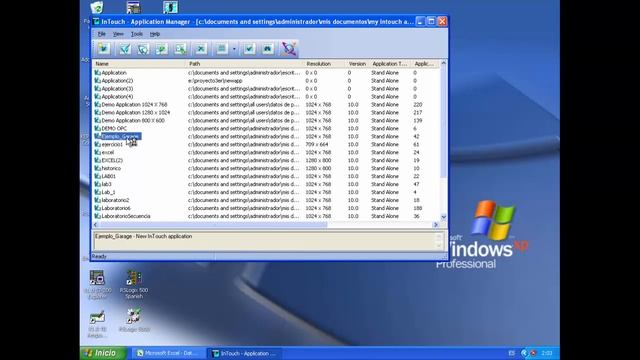Click the DBDump toolbar icon
Screen dimensions: 640x360
[162, 49]
